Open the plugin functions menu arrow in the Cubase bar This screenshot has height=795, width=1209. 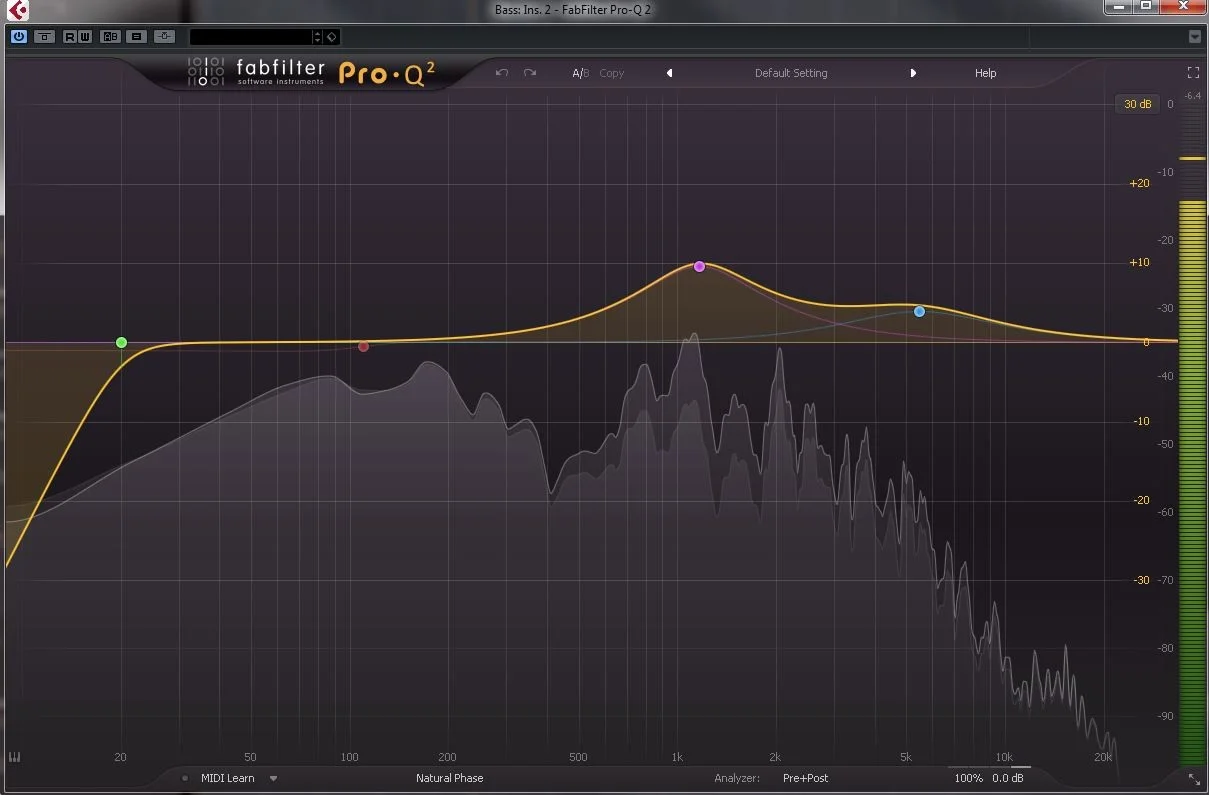(x=1195, y=37)
